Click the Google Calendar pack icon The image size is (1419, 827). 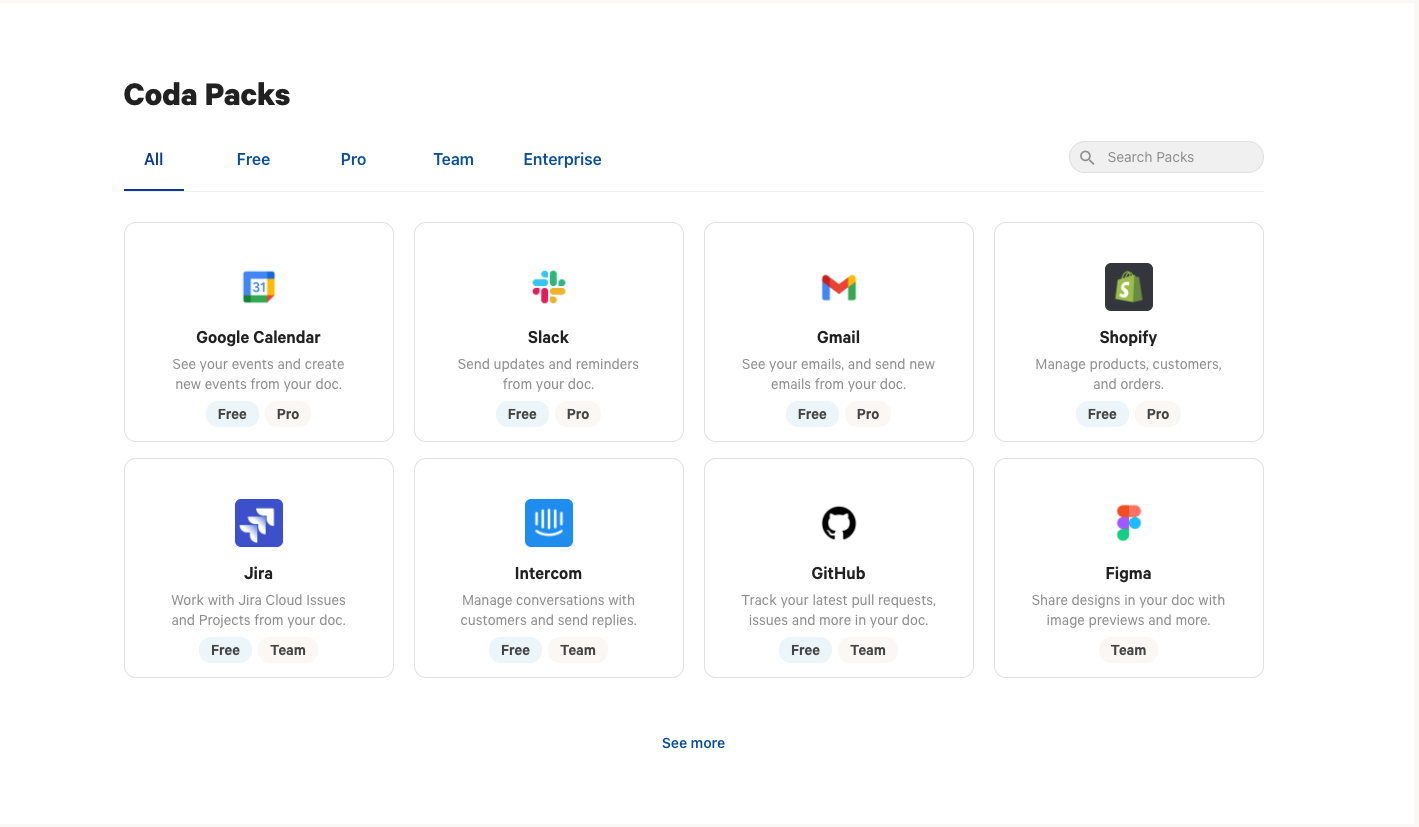click(x=259, y=287)
